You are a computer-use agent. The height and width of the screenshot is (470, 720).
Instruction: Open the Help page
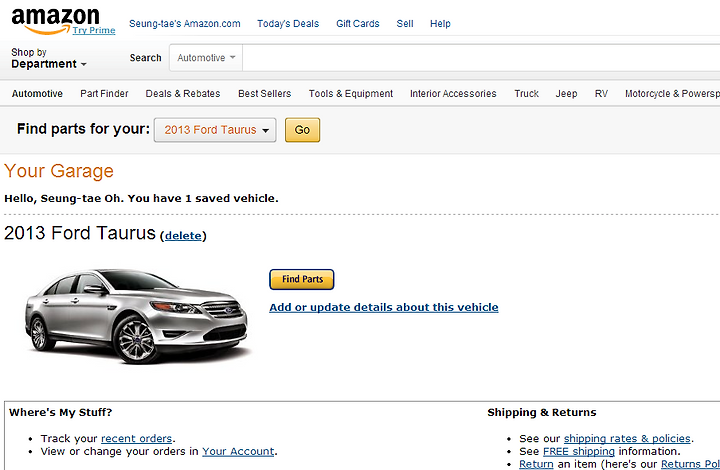click(x=440, y=23)
